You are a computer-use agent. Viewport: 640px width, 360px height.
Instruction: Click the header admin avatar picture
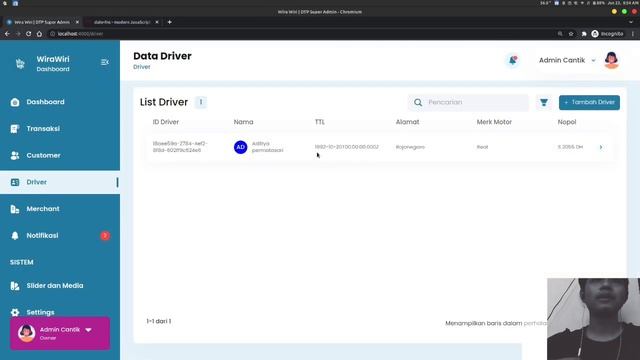pyautogui.click(x=611, y=60)
